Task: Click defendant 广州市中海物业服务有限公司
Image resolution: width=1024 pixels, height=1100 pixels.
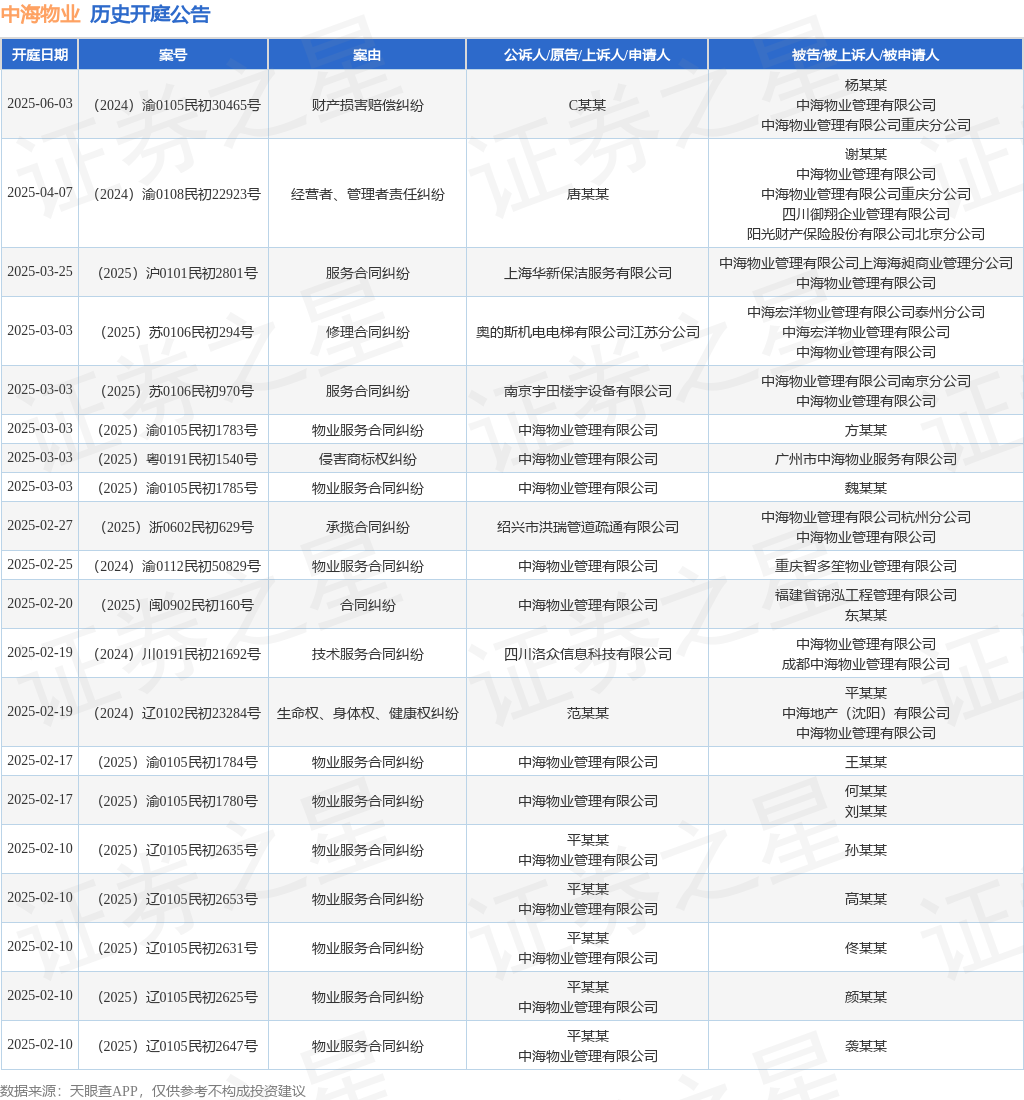Action: tap(865, 459)
